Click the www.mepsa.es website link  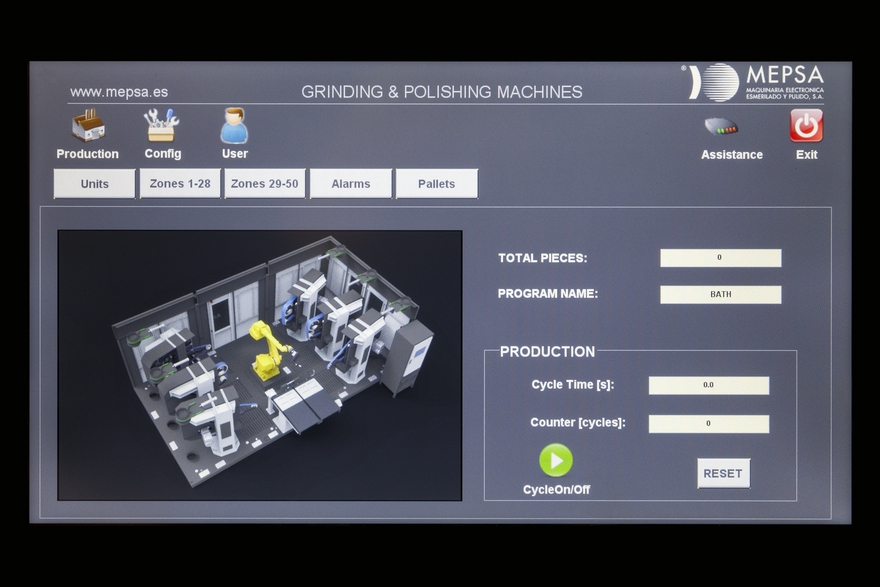[x=119, y=92]
